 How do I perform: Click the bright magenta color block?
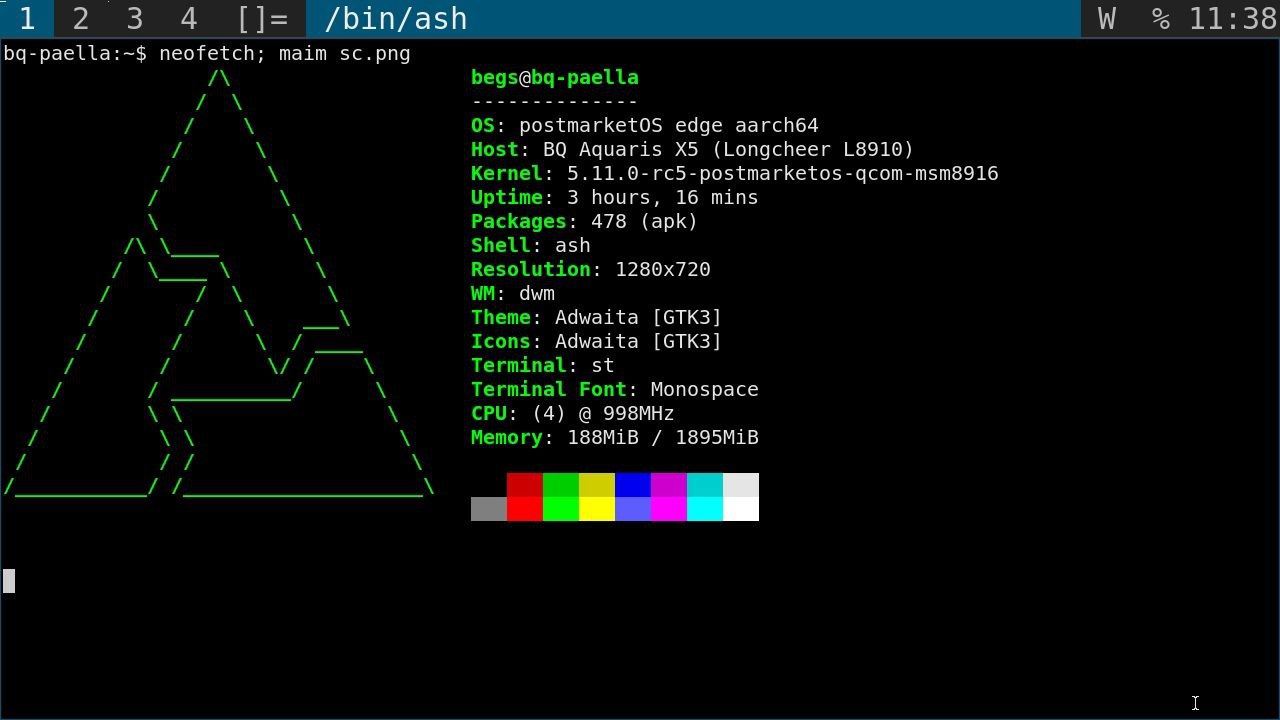669,509
